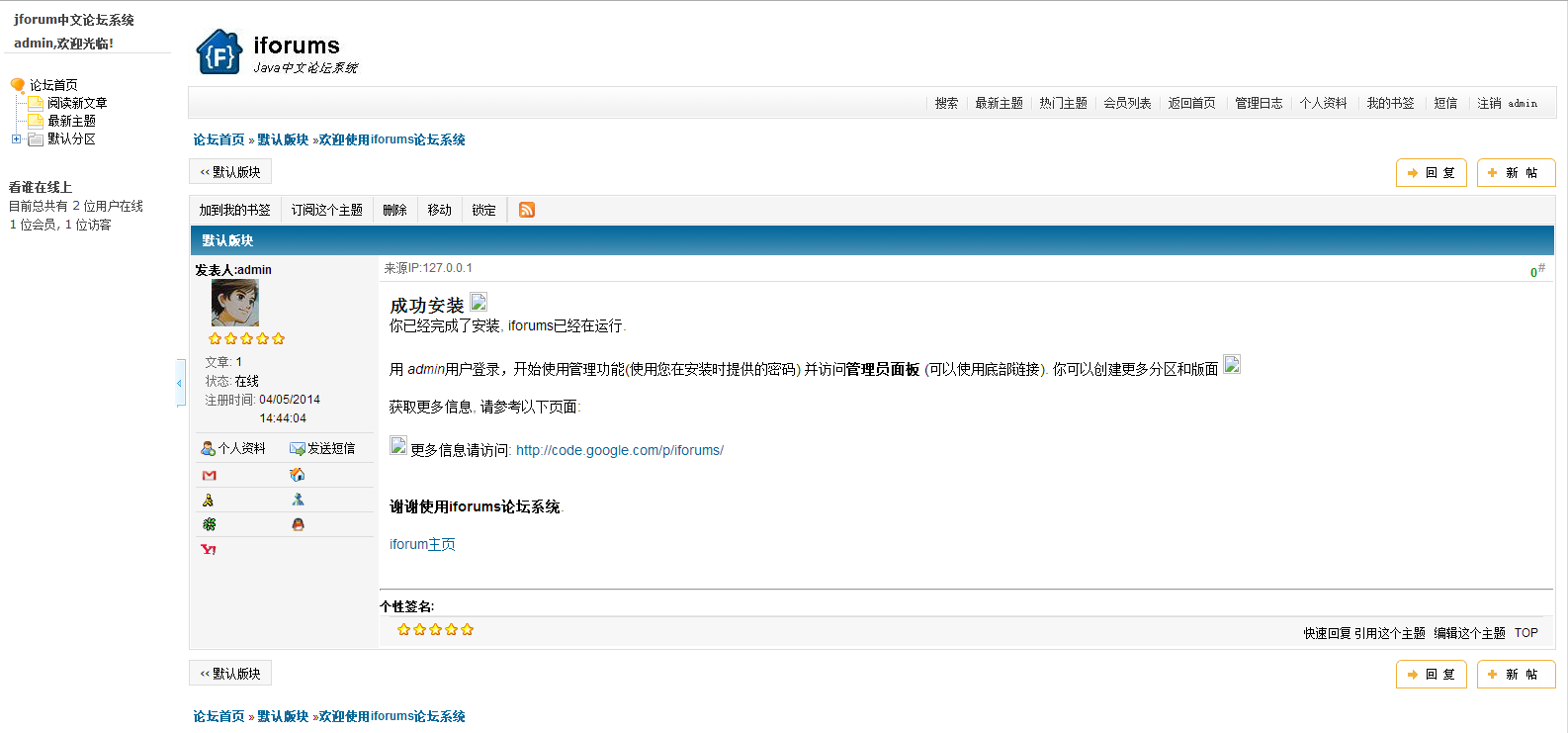Click top 新帖 new post button

tap(1516, 173)
